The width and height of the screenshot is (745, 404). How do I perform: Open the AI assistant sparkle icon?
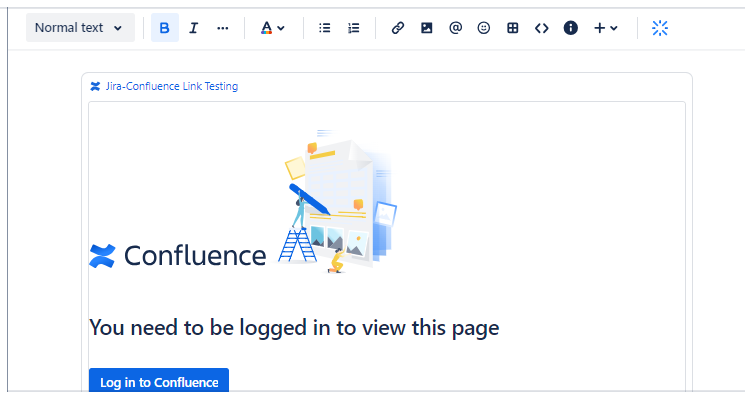pos(660,28)
